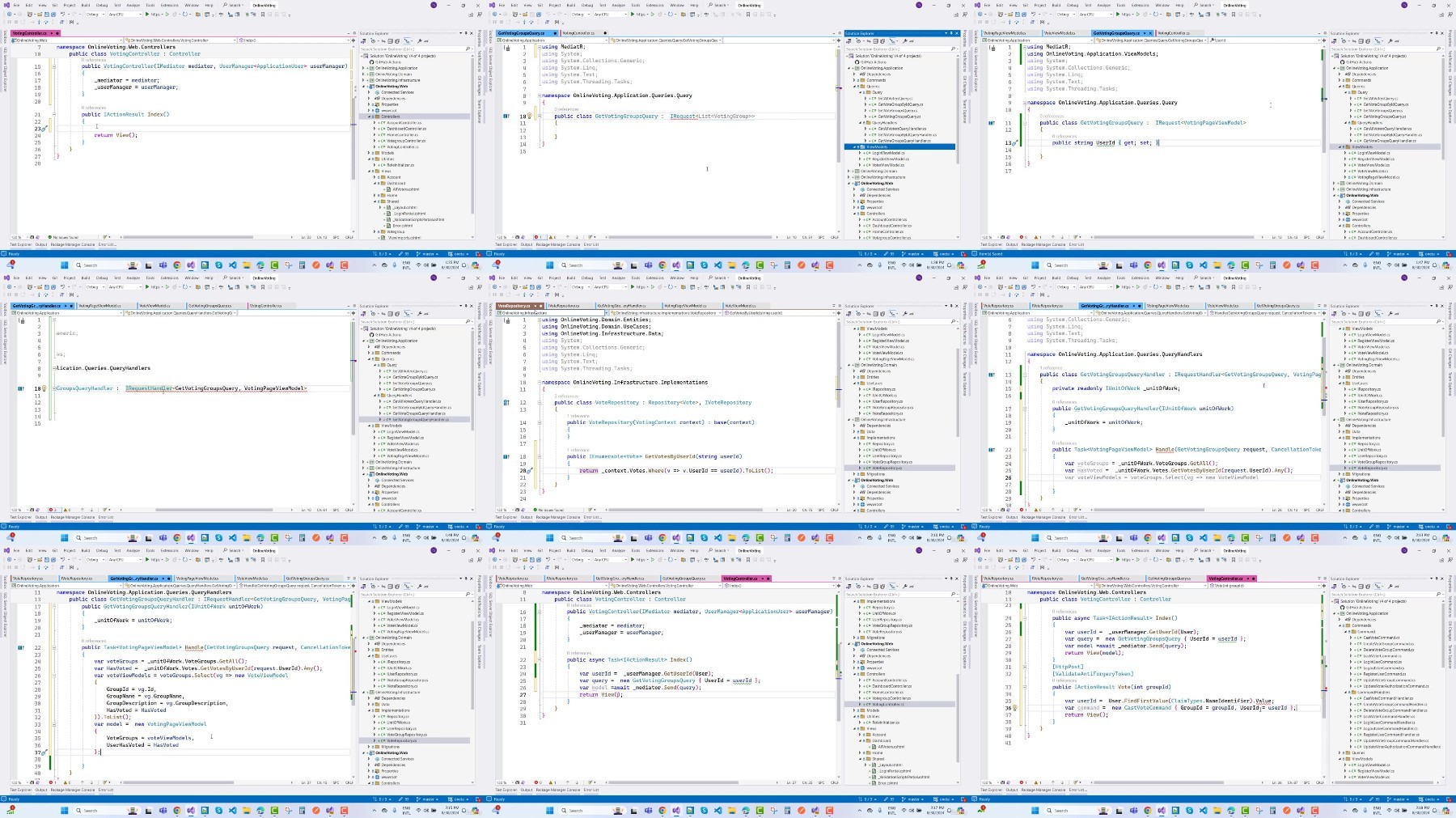Click lightbulb quick-action icon at line 36, CastVoteCommand window
The height and width of the screenshot is (818, 1456).
(1015, 708)
